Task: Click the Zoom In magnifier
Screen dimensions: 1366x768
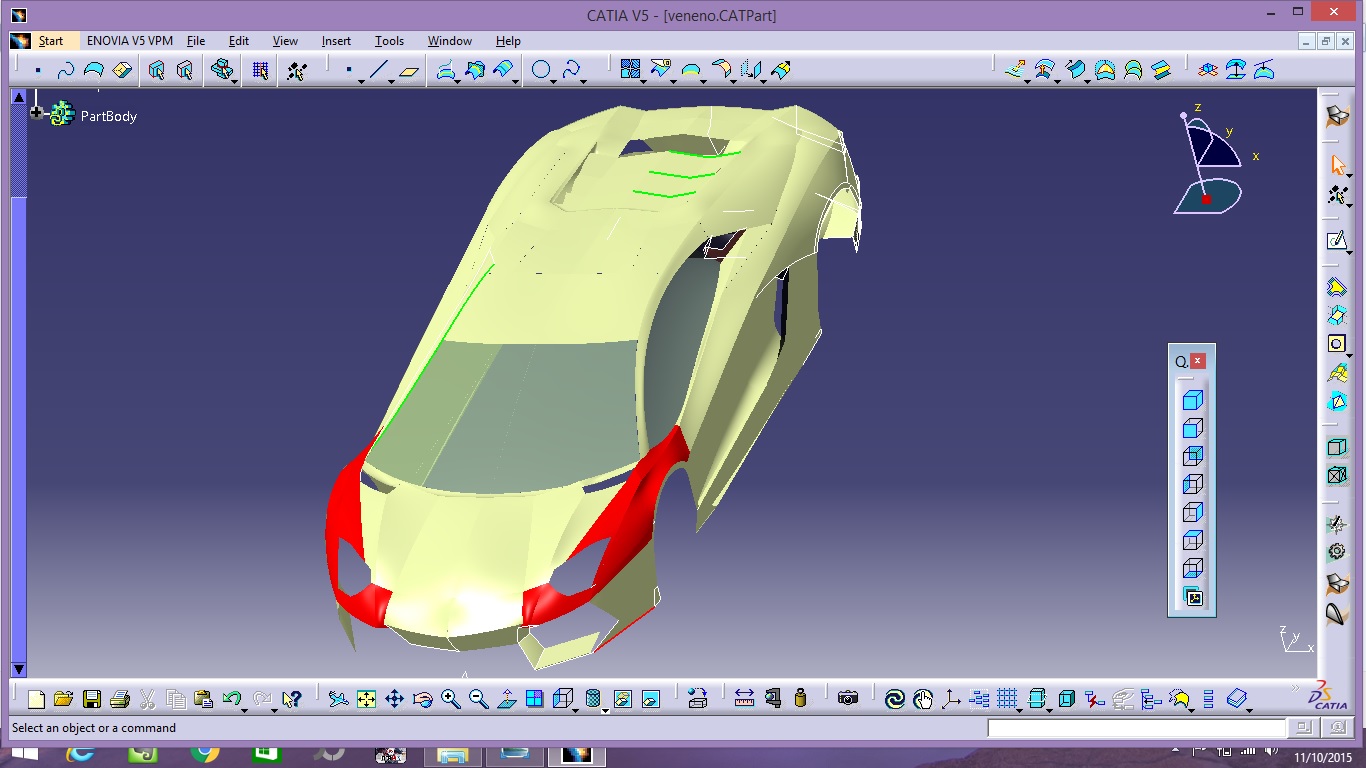Action: (x=451, y=699)
